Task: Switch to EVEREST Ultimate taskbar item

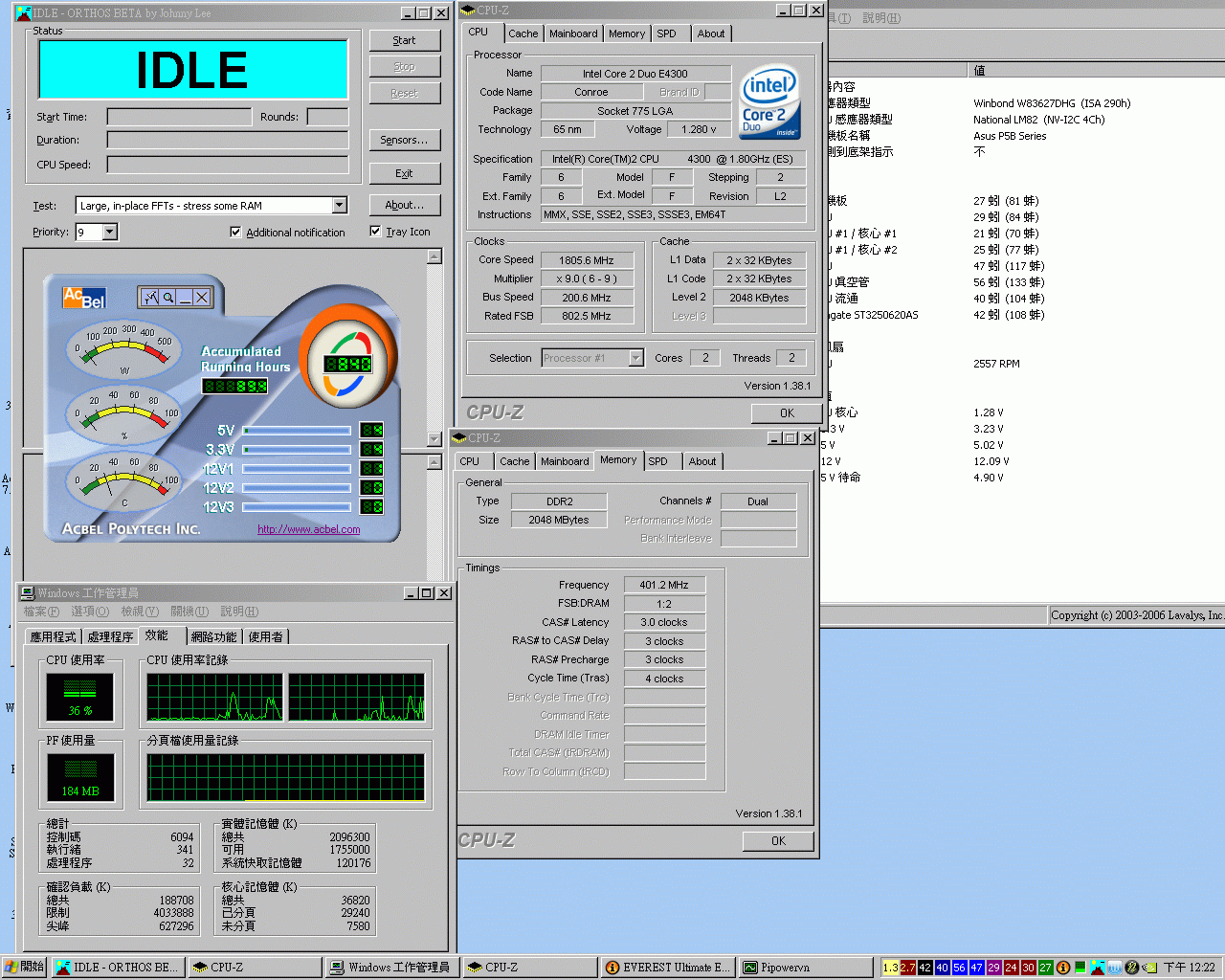Action: (669, 968)
